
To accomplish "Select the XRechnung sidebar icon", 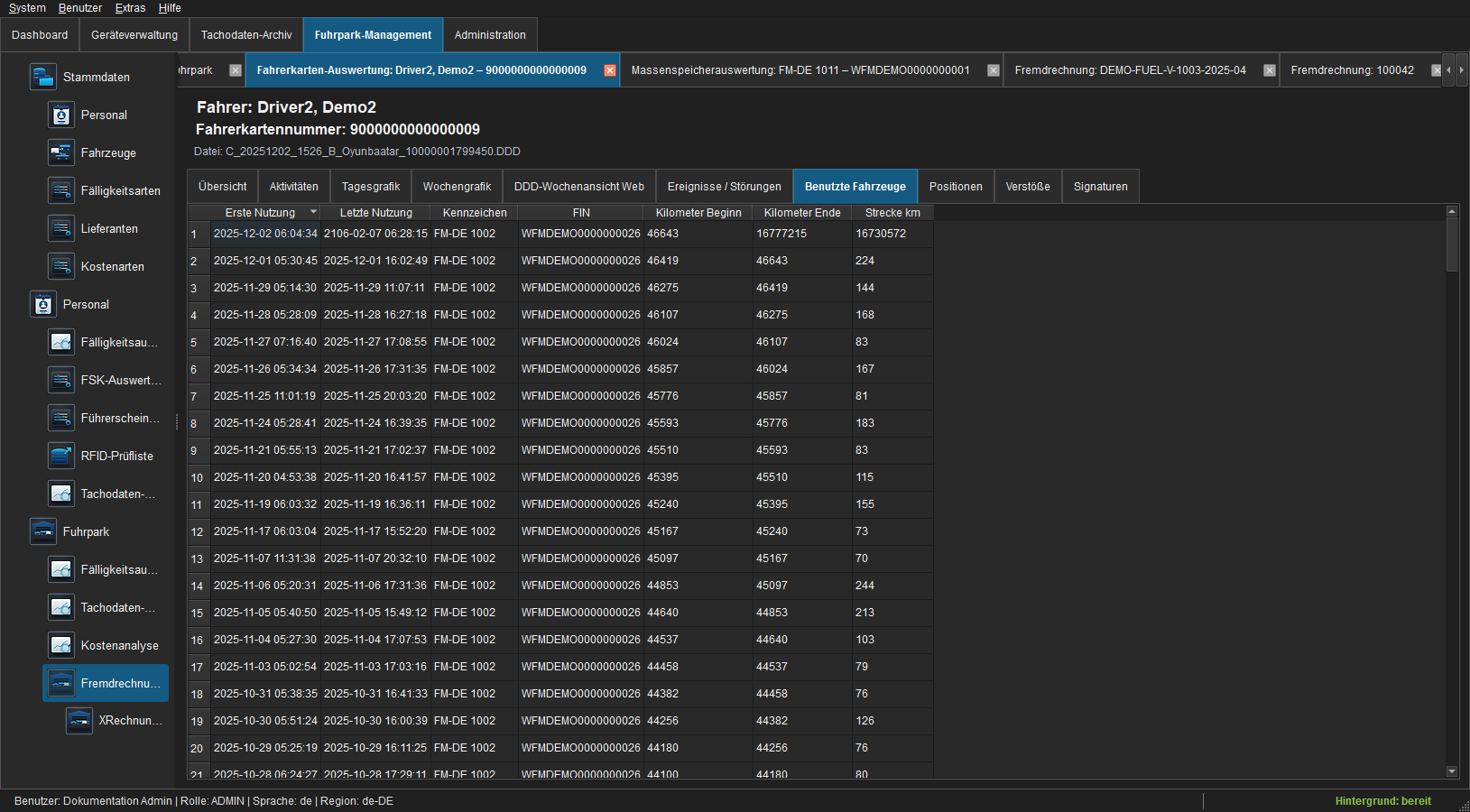I will [79, 720].
